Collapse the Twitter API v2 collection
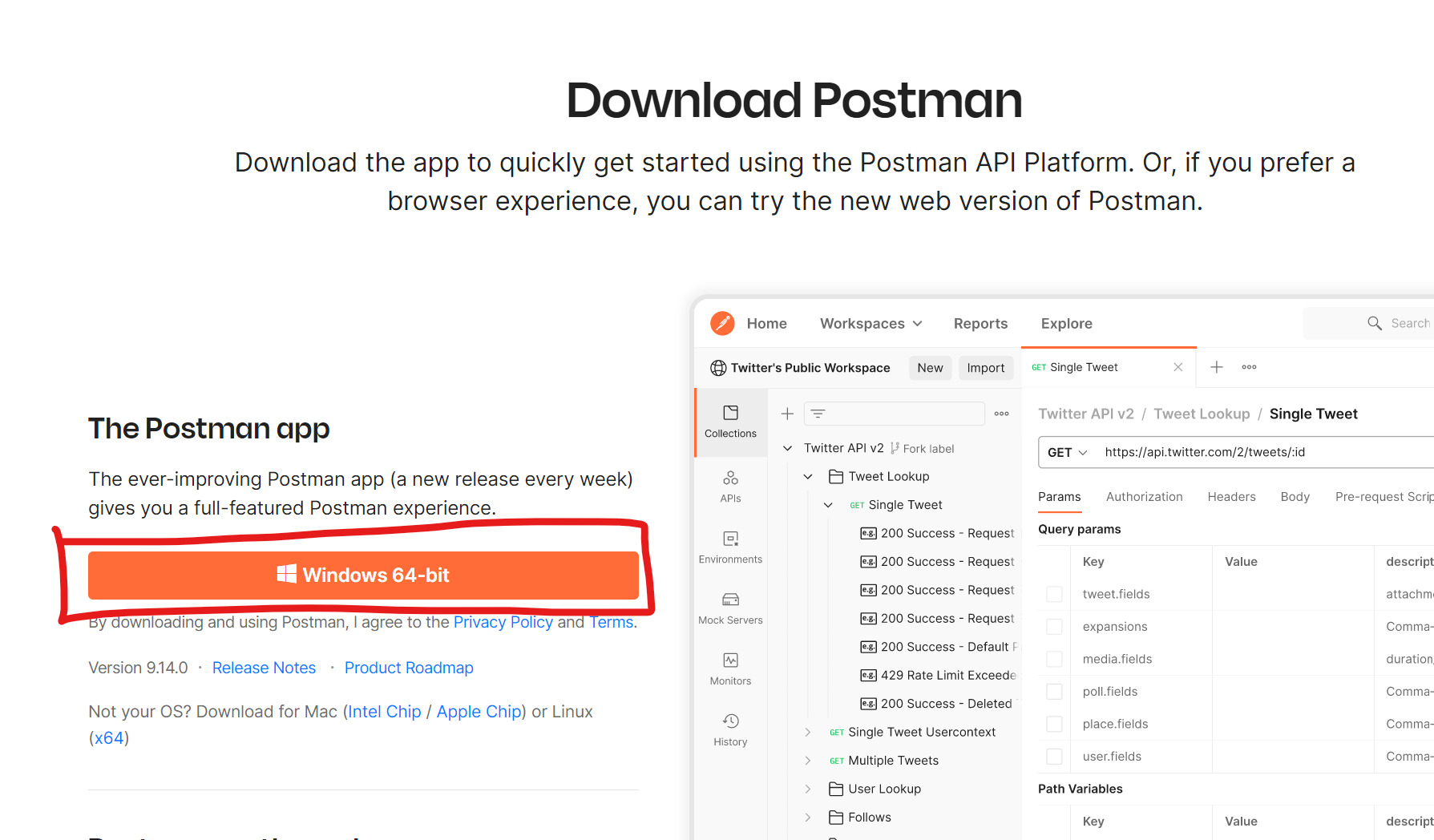1434x840 pixels. (787, 448)
